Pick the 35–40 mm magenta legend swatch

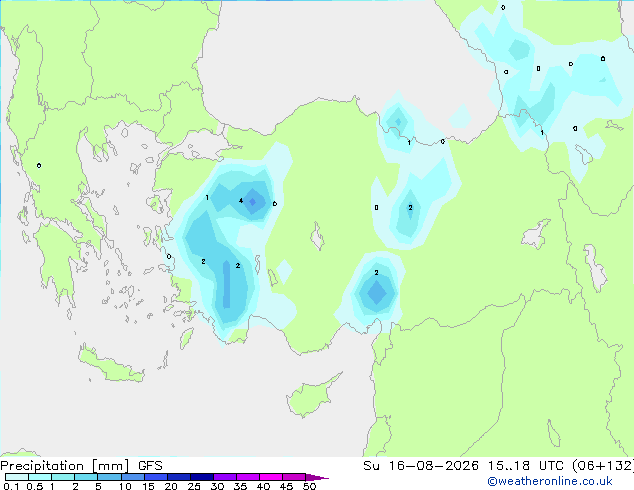248,477
